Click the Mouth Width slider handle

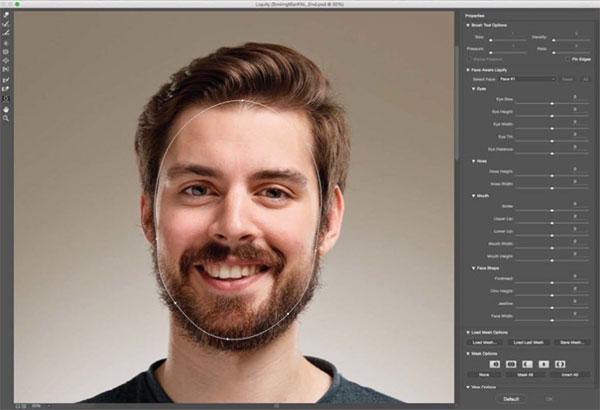pos(552,248)
